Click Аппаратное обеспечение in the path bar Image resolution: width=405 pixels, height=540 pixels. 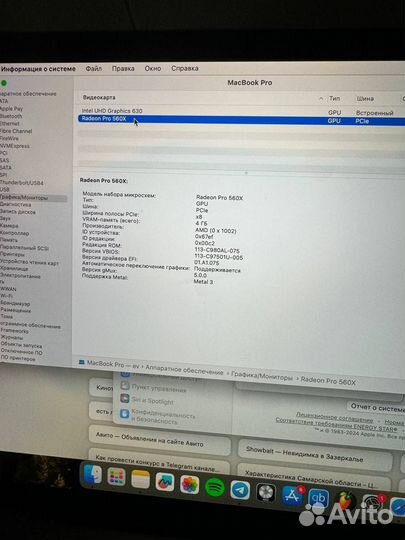click(184, 369)
